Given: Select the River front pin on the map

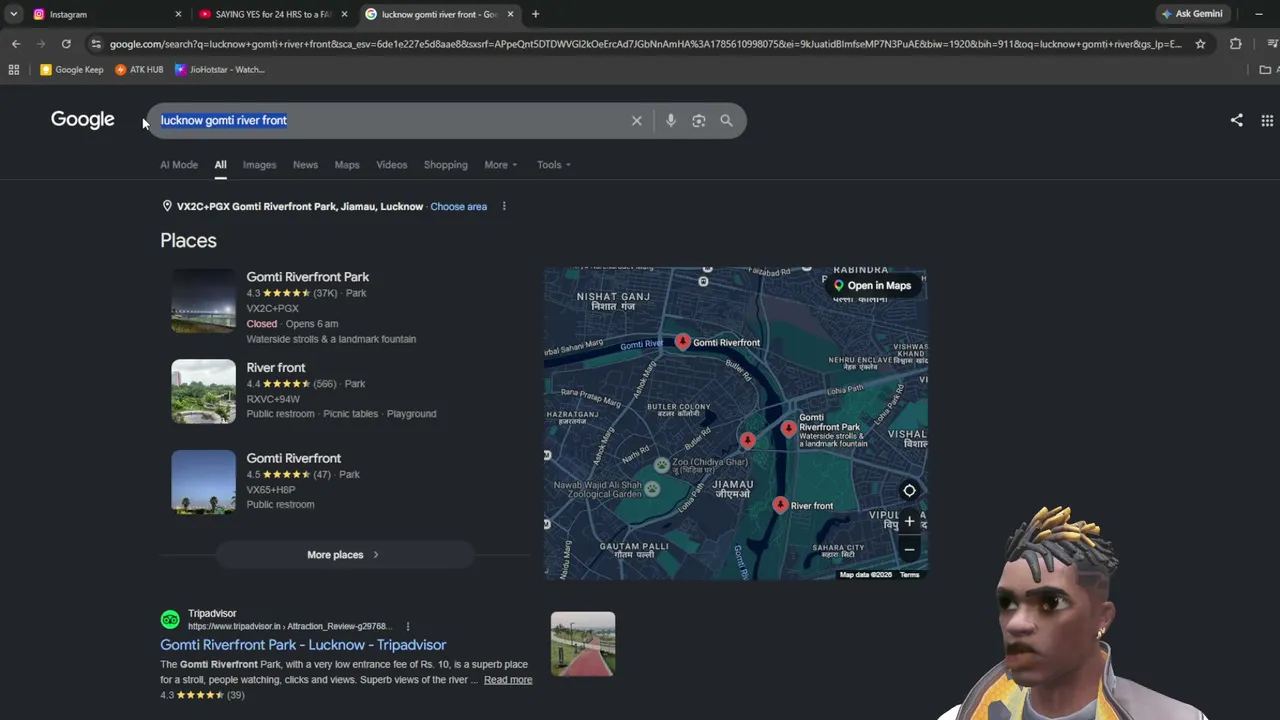Looking at the screenshot, I should point(780,506).
